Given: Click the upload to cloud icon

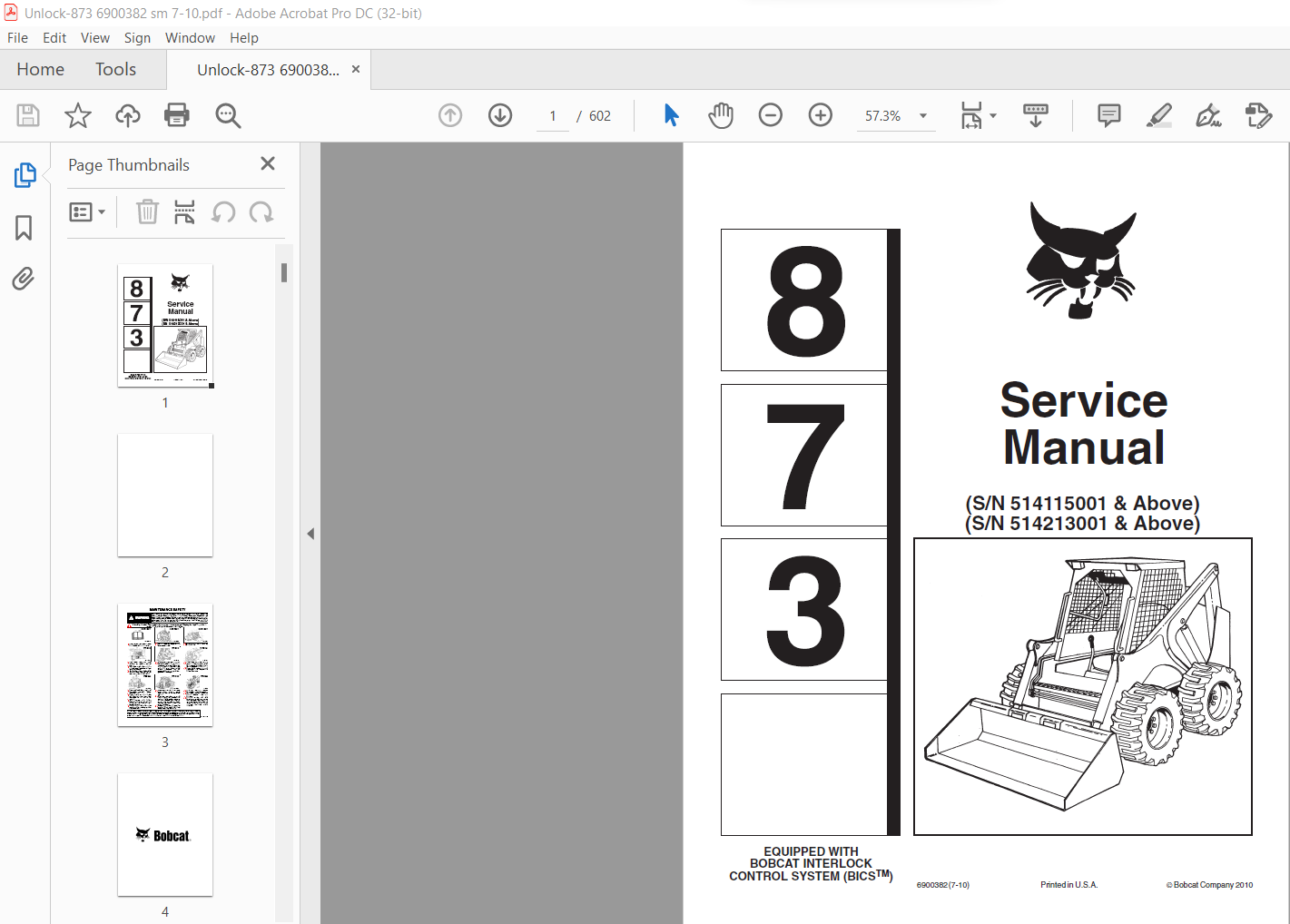Looking at the screenshot, I should click(128, 115).
